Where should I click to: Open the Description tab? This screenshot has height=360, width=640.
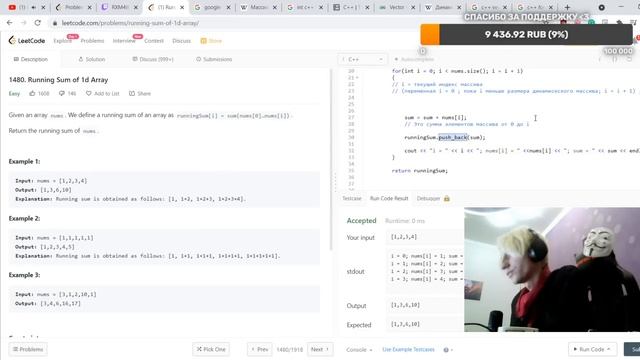(x=31, y=59)
